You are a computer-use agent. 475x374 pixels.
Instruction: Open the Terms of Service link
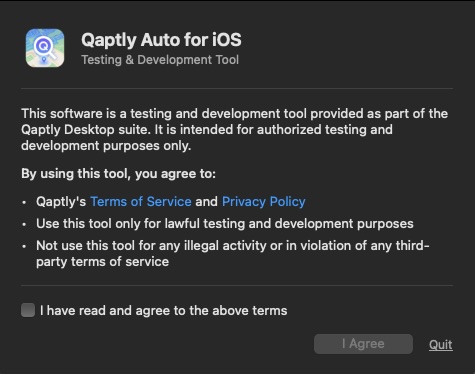tap(141, 201)
